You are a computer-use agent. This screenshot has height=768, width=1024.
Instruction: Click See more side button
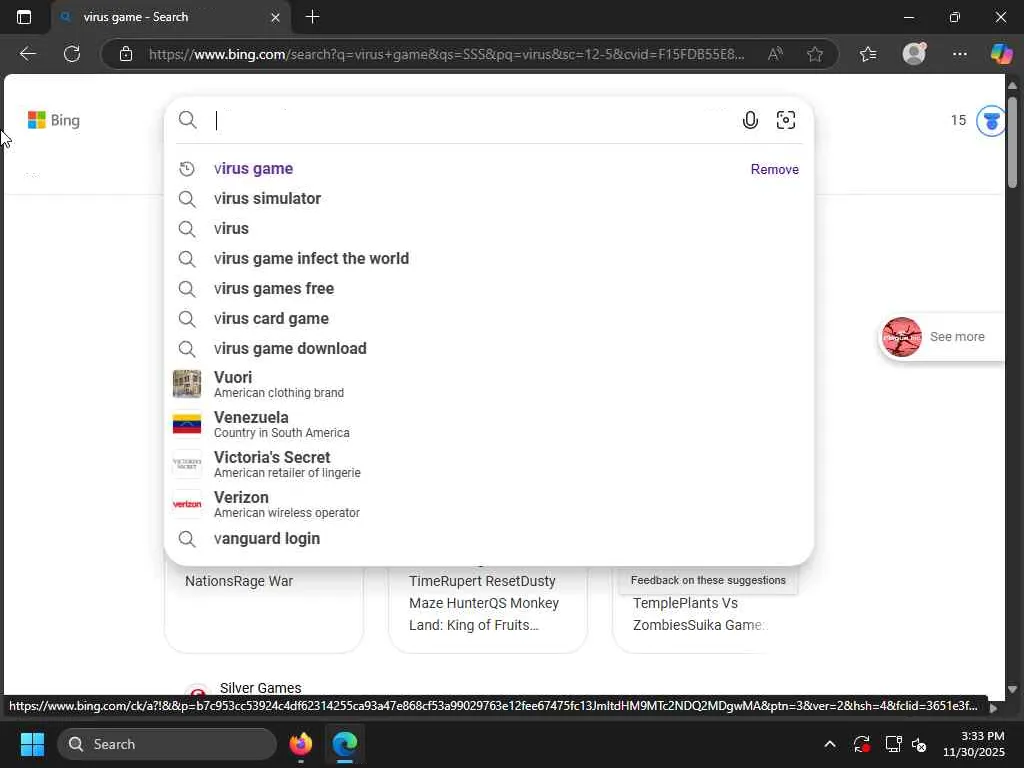coord(940,337)
